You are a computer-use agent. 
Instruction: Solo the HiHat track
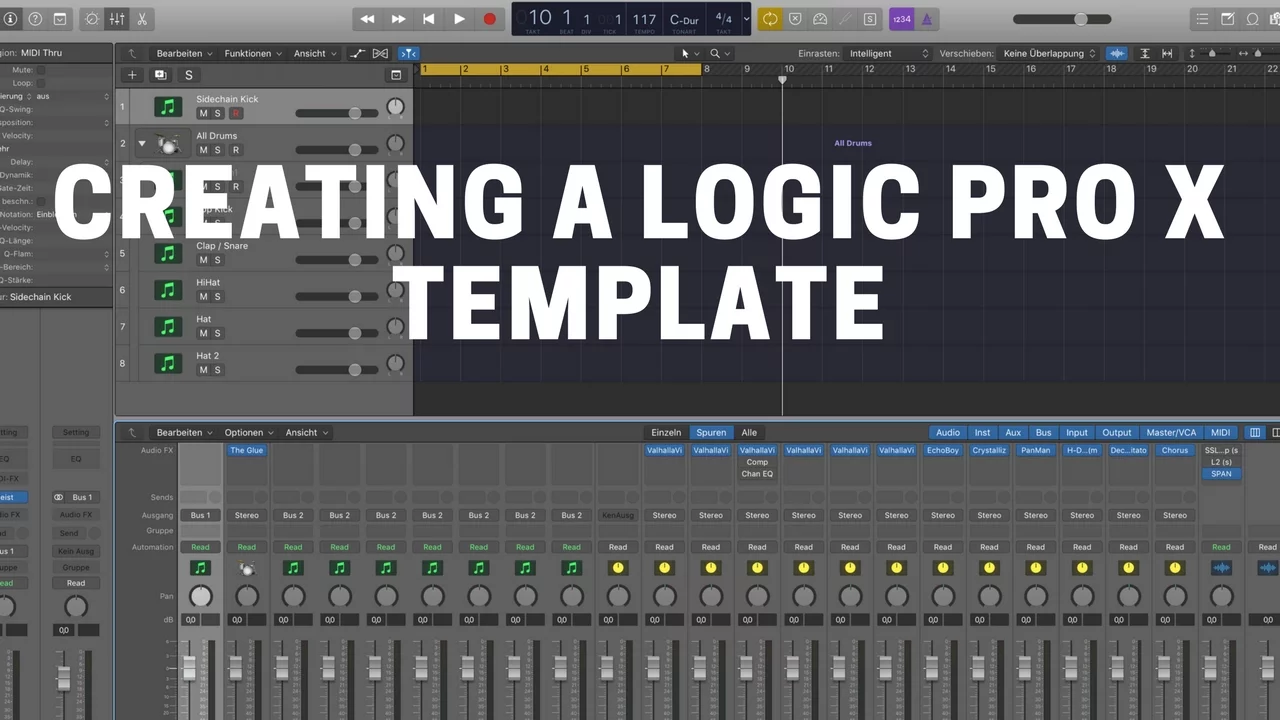[x=218, y=297]
